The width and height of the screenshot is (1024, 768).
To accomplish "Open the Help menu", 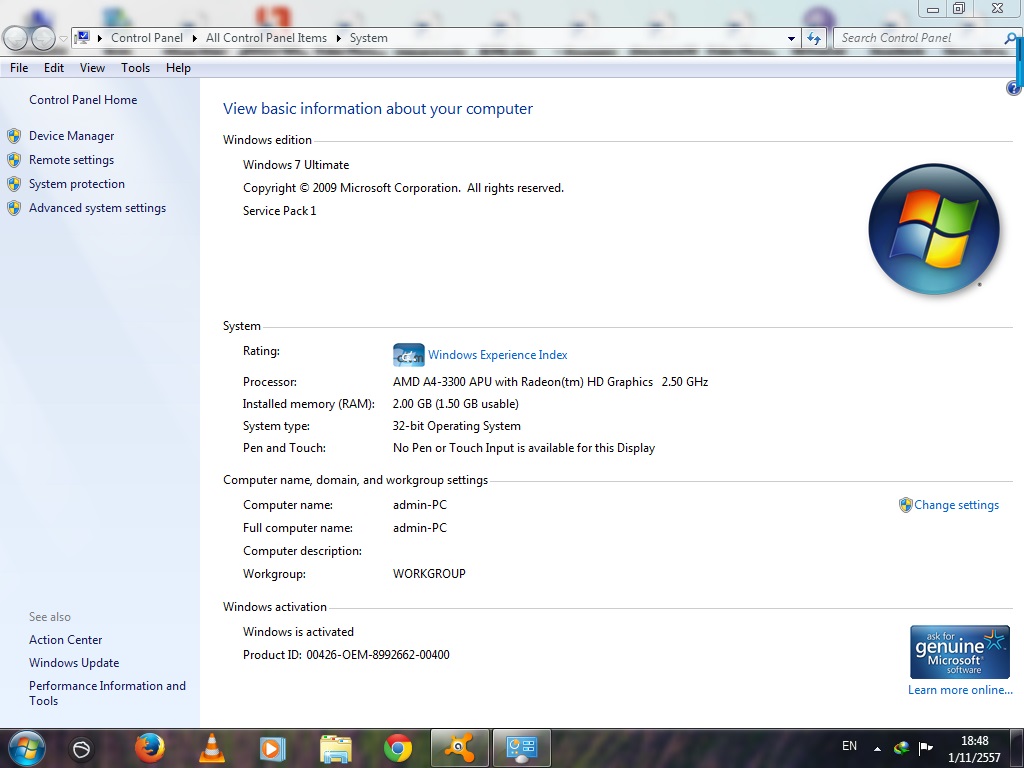I will (178, 68).
